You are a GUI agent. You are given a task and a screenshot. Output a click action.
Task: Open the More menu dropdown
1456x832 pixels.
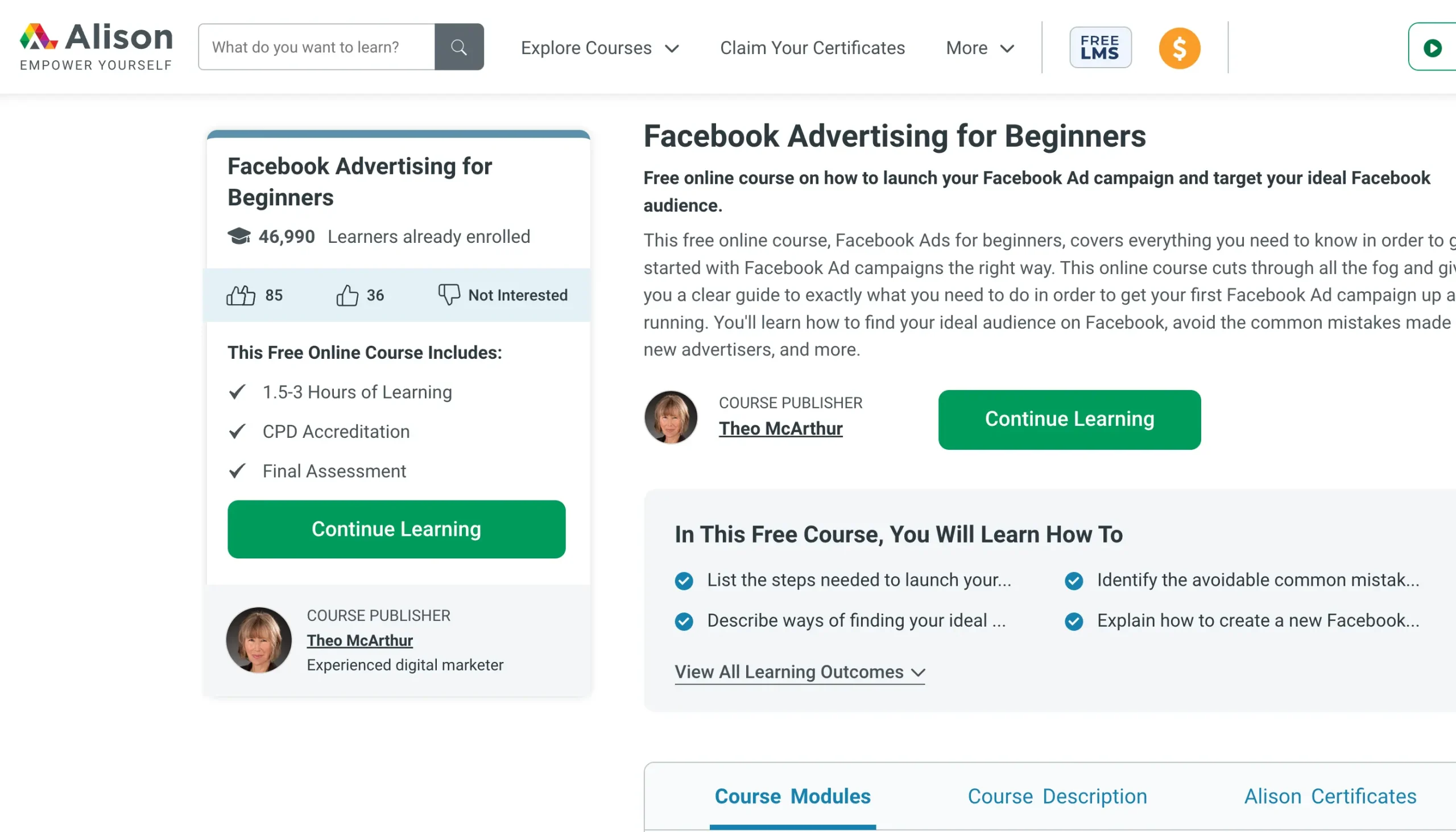[980, 48]
